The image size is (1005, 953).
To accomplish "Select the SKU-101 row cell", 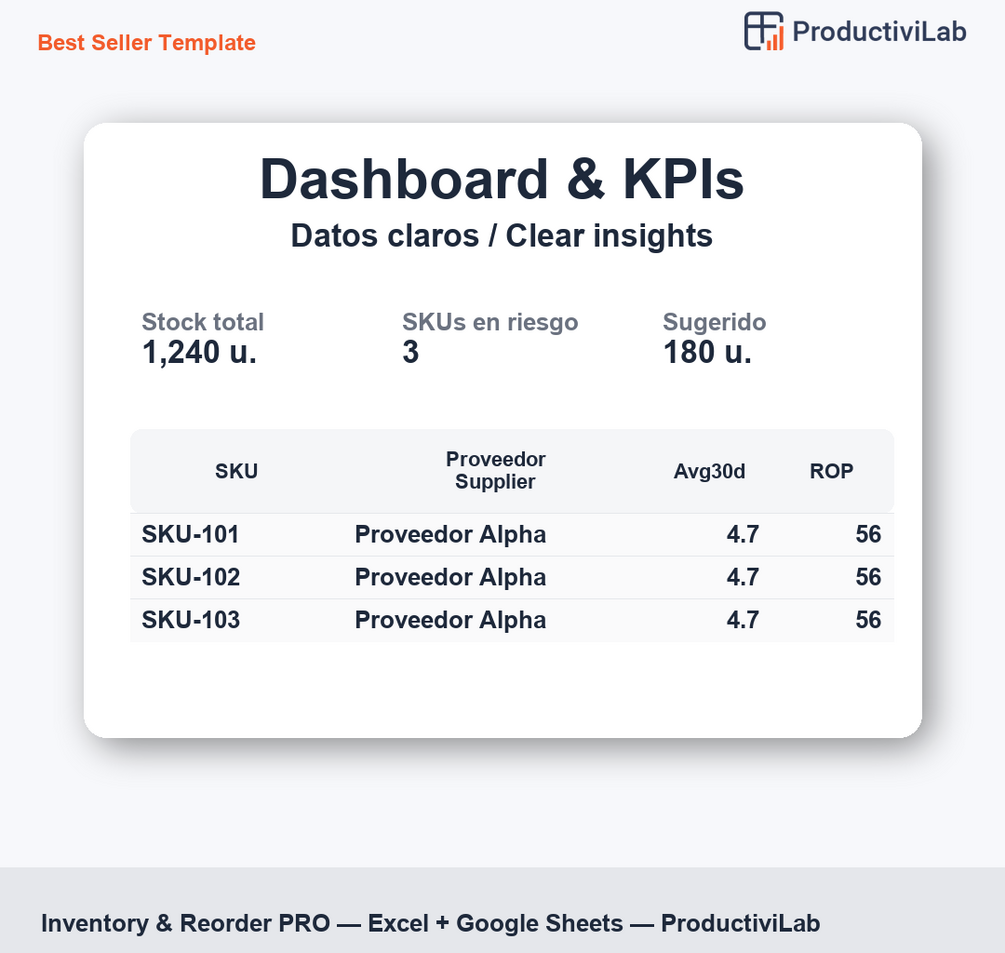I will (191, 535).
